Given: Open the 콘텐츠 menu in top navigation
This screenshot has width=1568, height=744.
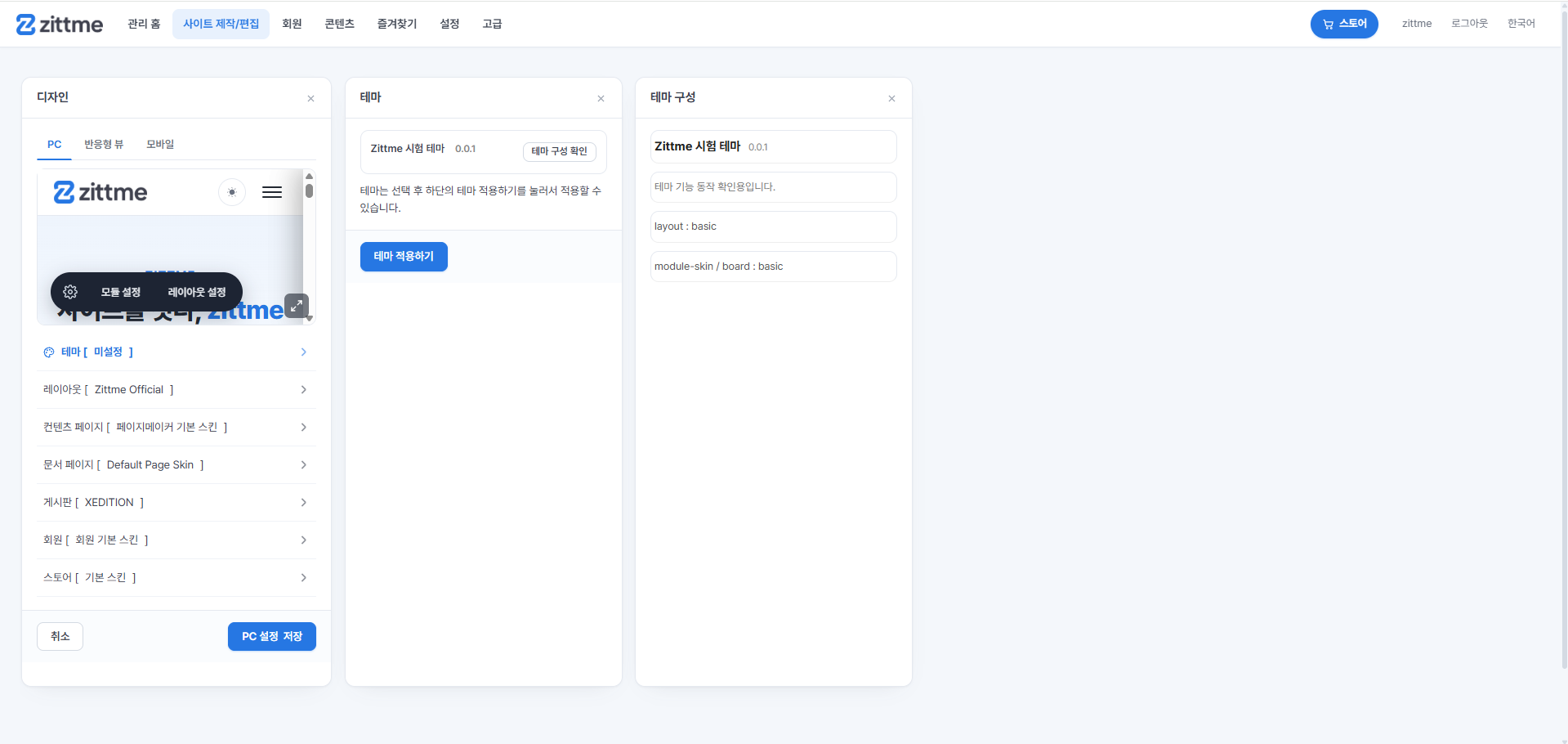Looking at the screenshot, I should tap(339, 24).
